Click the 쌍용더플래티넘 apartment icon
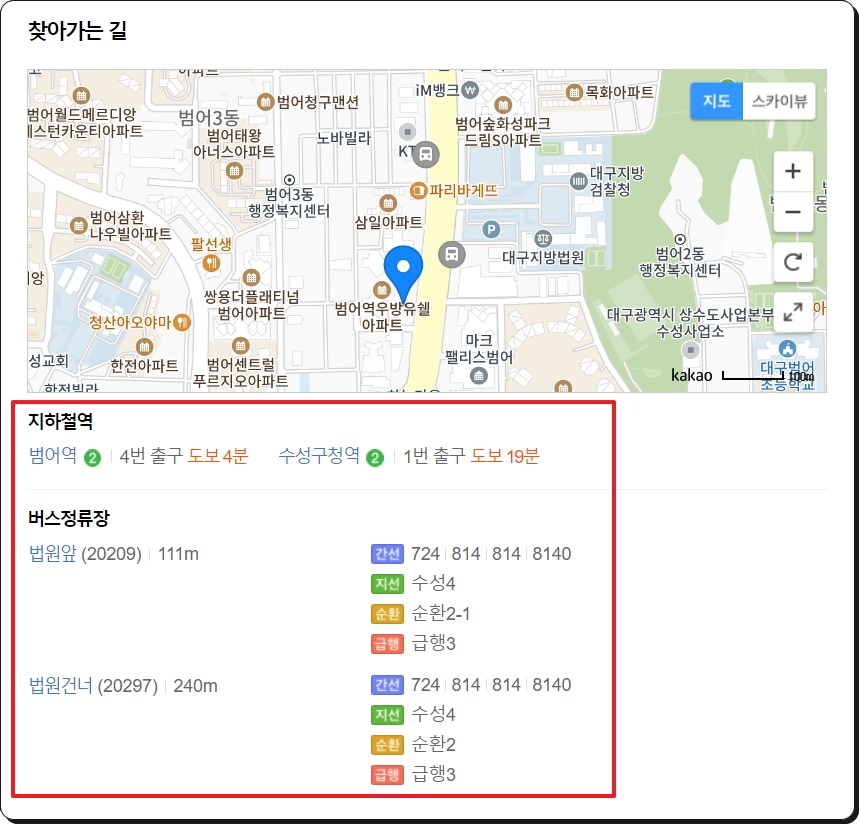 coord(251,278)
